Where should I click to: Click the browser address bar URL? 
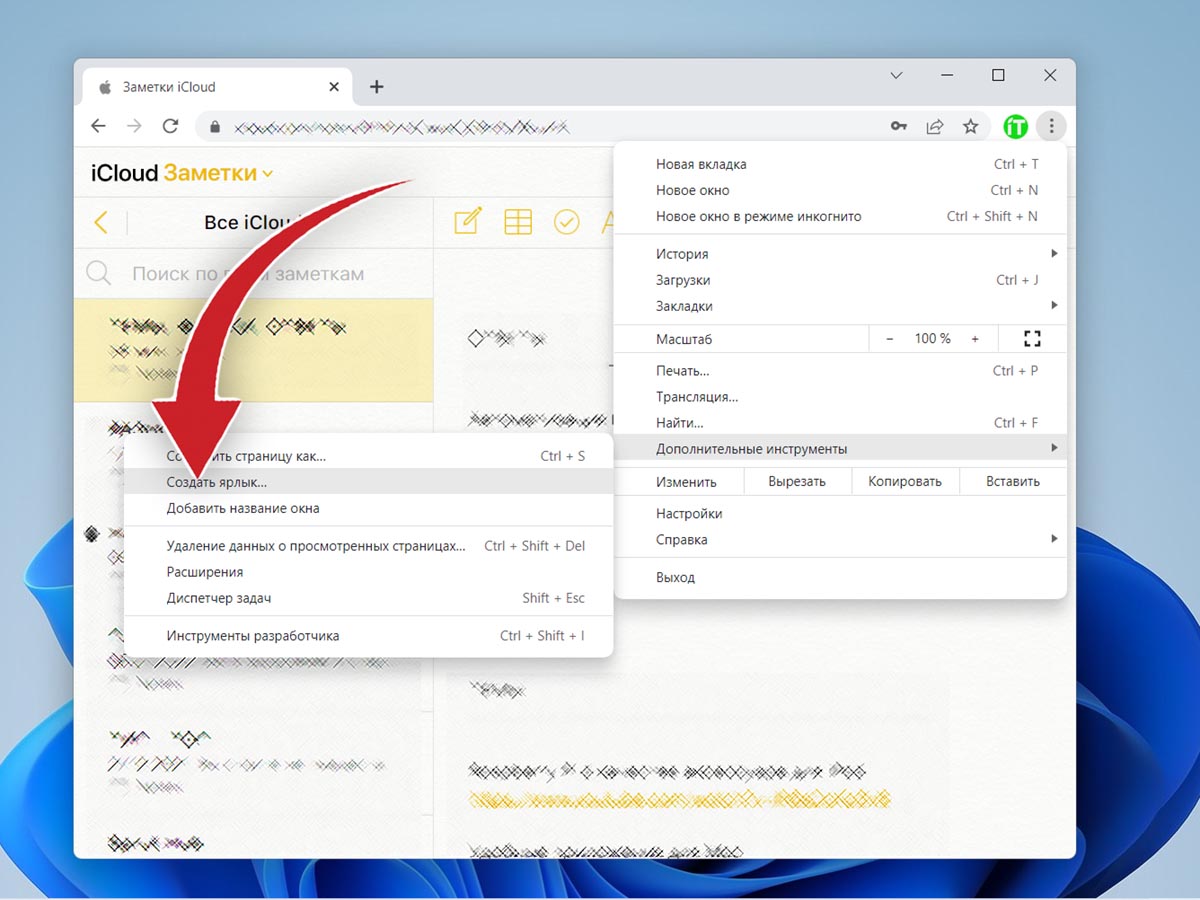click(402, 127)
